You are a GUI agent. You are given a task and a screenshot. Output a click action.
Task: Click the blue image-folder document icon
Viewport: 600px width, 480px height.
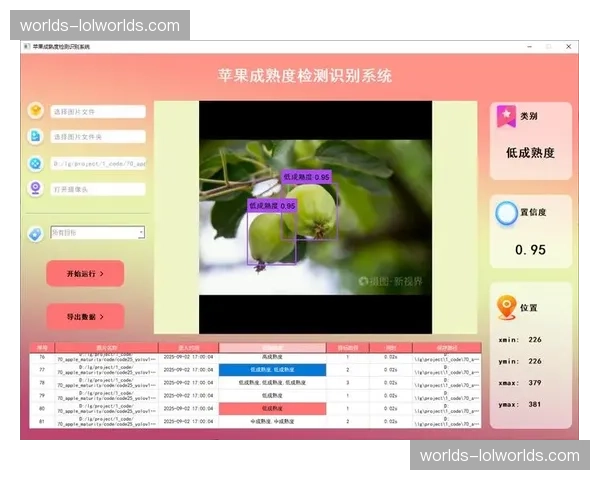[x=36, y=136]
